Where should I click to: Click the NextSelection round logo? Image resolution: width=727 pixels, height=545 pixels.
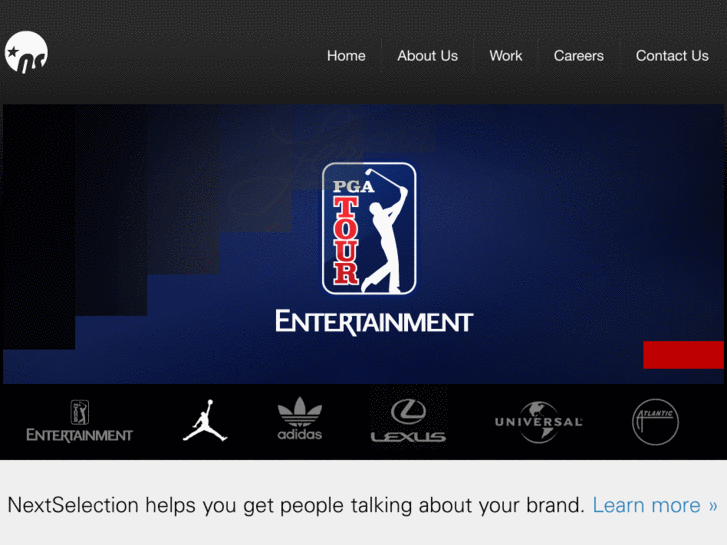pos(26,52)
